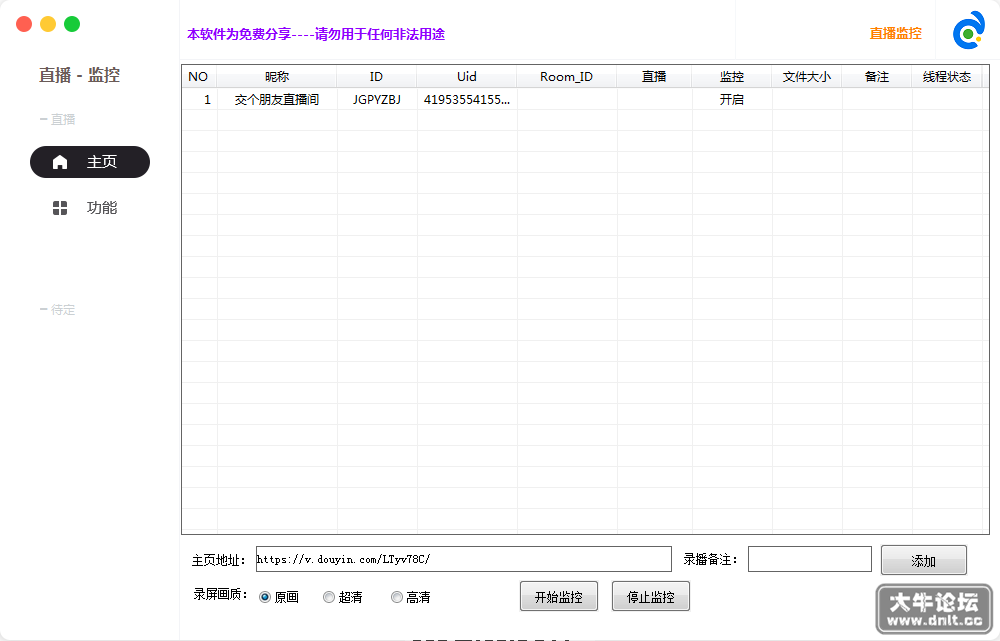Image resolution: width=1000 pixels, height=641 pixels.
Task: Click the yellow minimize window dot
Action: [x=48, y=24]
